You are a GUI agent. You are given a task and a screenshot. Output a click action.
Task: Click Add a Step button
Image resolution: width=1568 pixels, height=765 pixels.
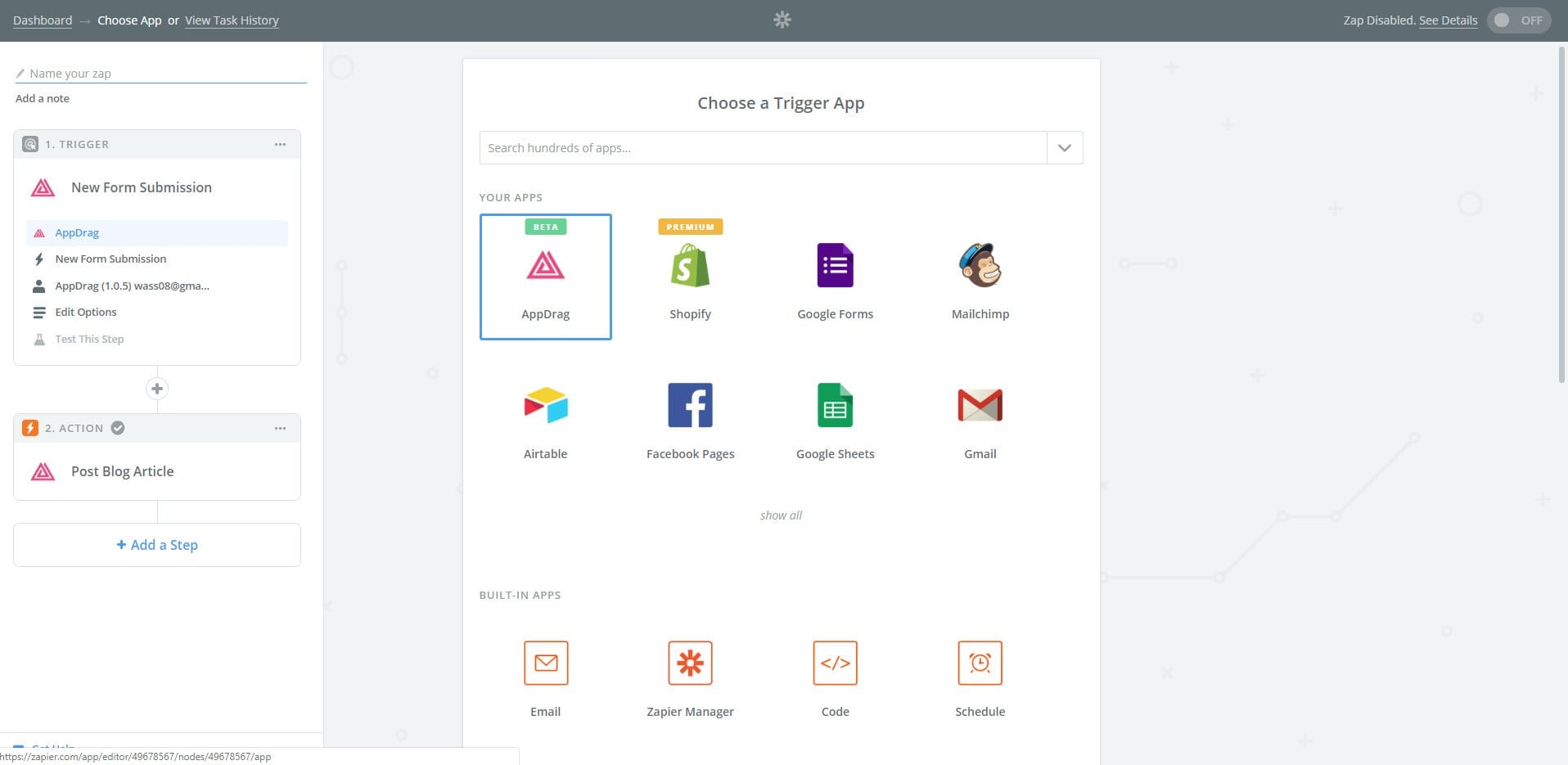coord(157,545)
